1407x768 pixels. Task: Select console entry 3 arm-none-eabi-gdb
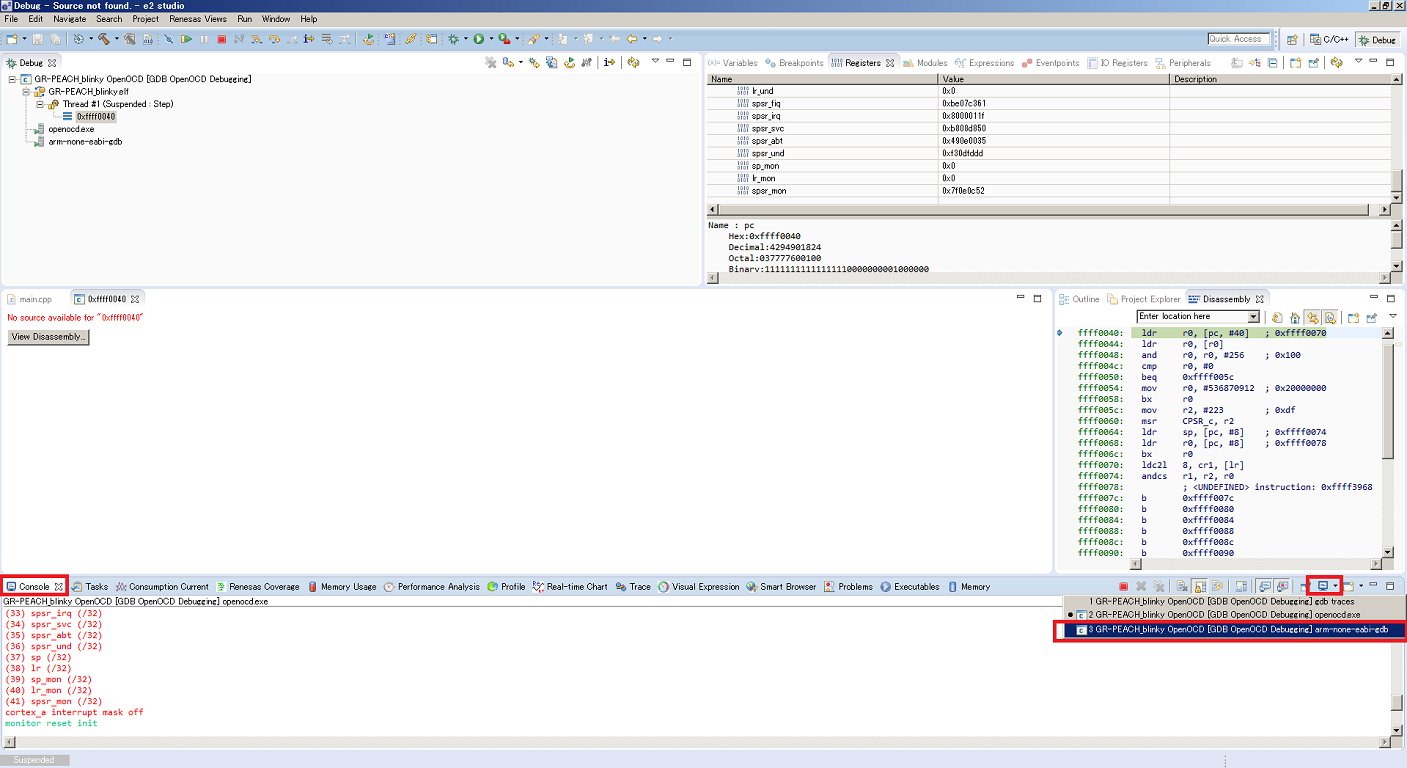click(x=1236, y=629)
